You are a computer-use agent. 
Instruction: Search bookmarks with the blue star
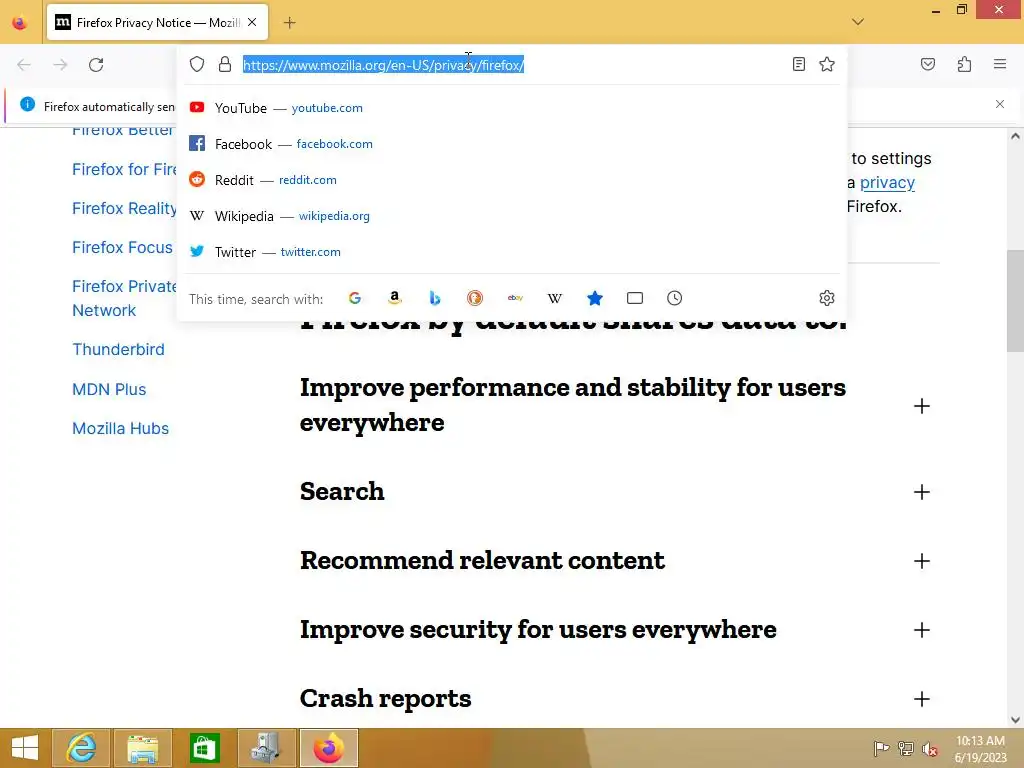click(595, 298)
